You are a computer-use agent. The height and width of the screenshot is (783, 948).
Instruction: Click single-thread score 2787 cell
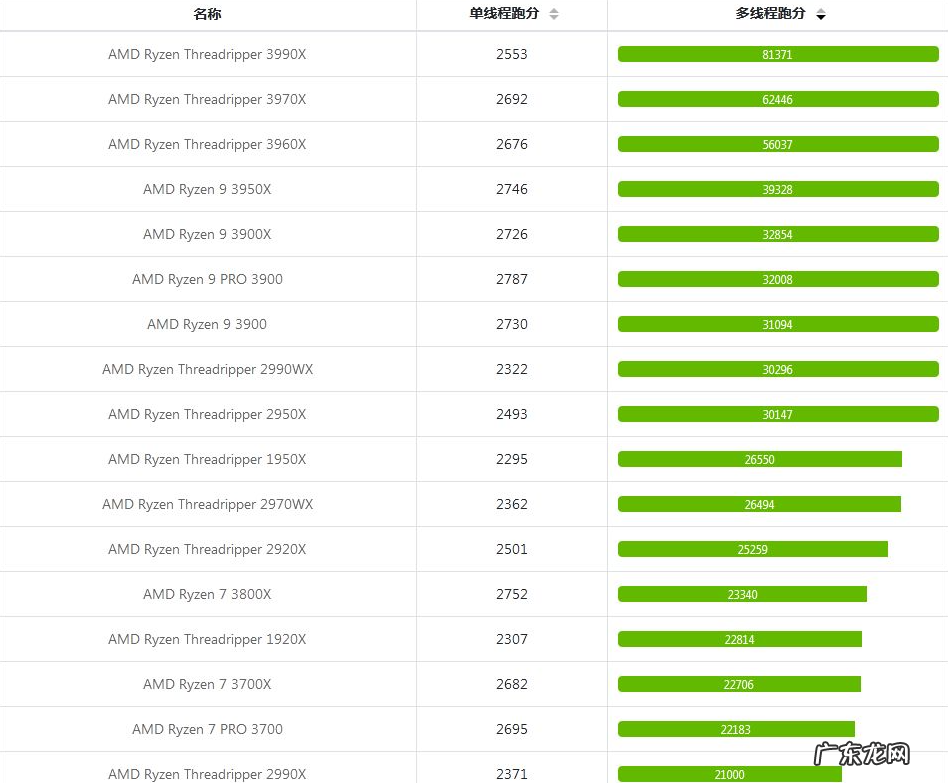[511, 279]
